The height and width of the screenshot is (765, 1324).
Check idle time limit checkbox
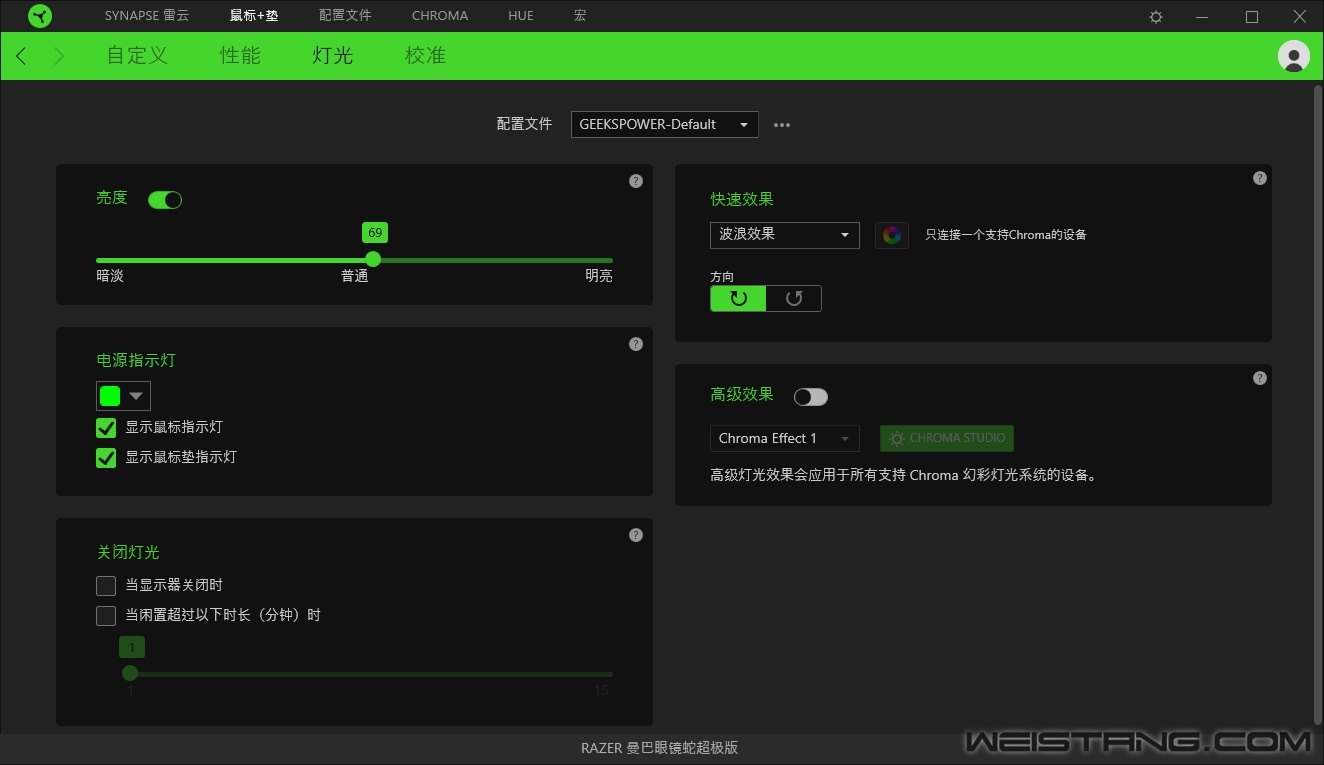[106, 616]
